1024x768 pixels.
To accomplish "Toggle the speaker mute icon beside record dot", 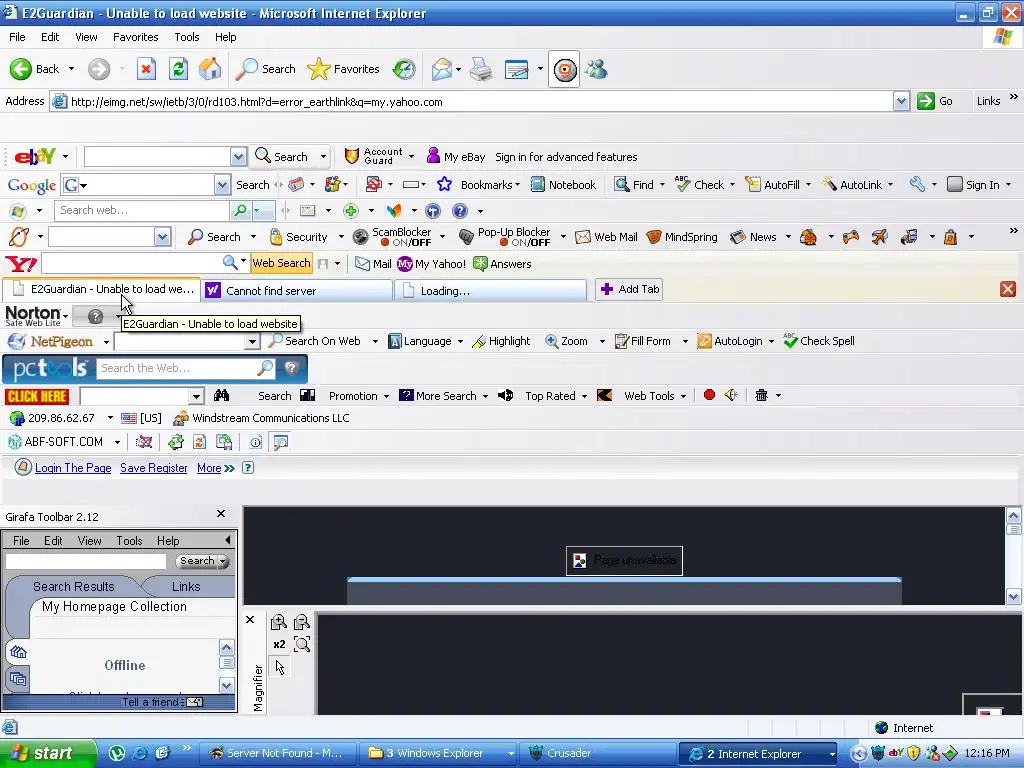I will click(731, 395).
